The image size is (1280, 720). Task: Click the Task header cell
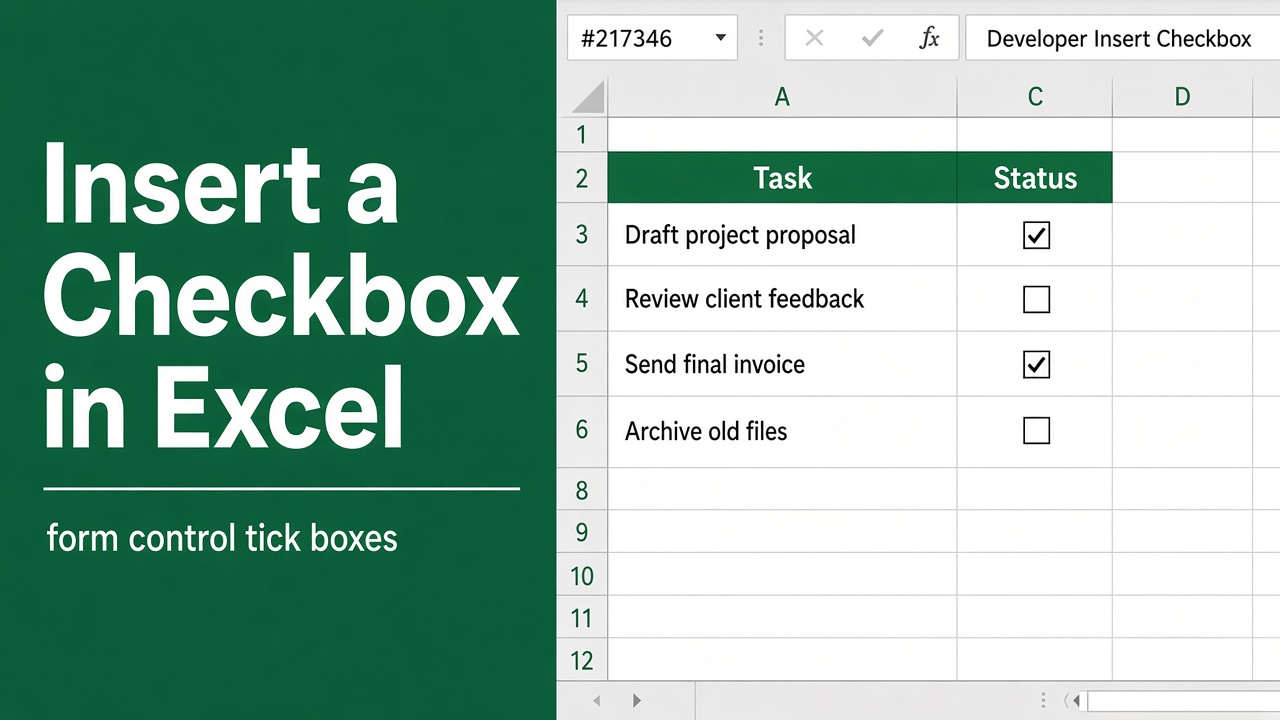coord(782,178)
